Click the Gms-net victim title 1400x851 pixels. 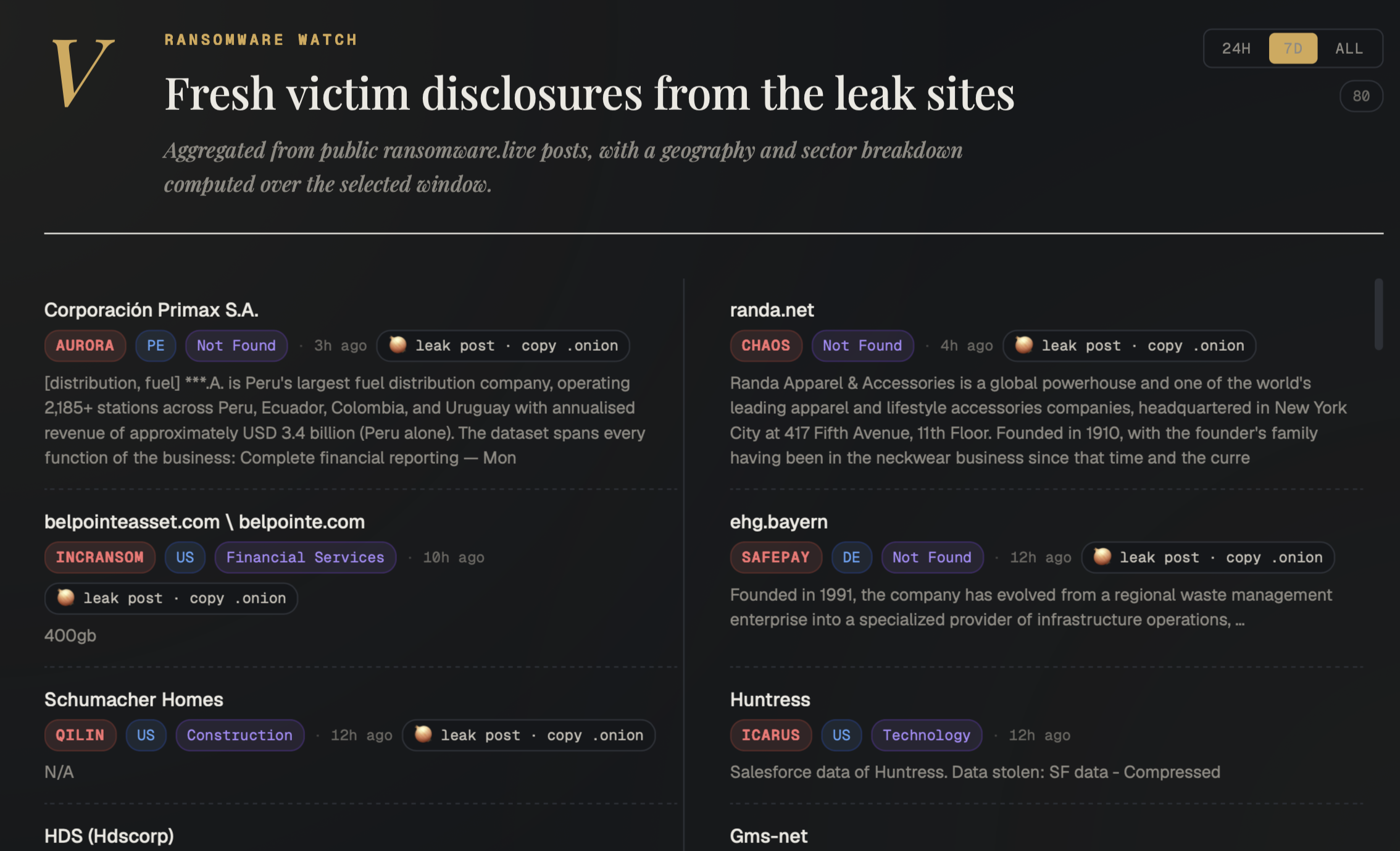click(x=769, y=836)
